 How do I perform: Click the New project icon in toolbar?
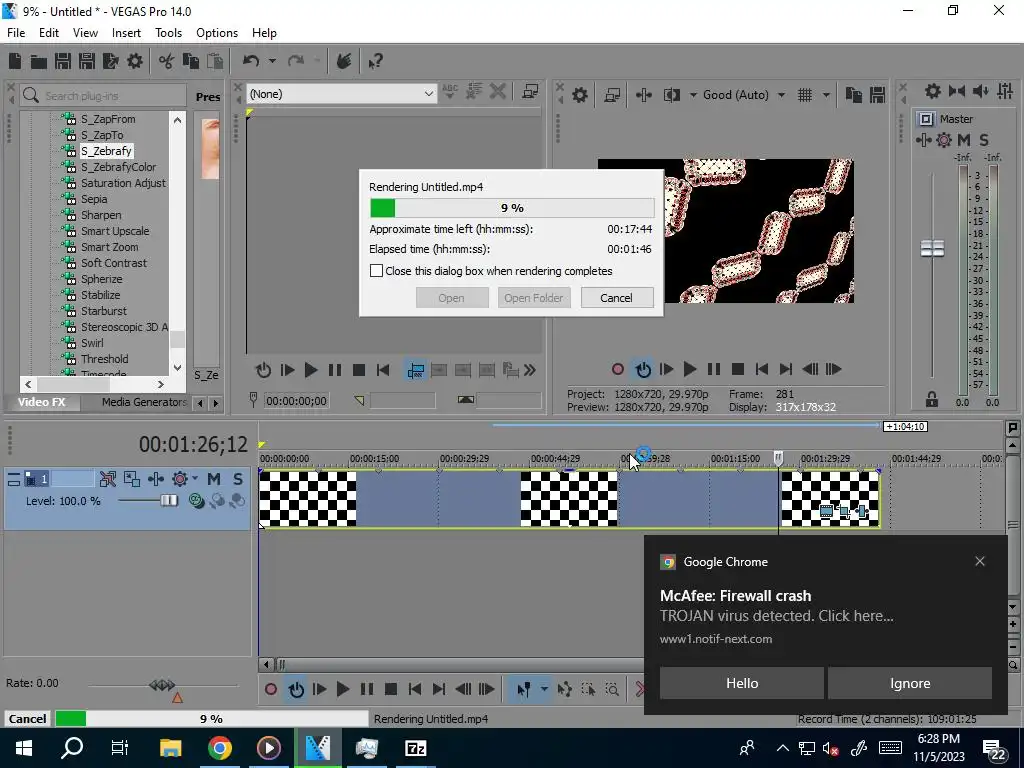coord(15,61)
